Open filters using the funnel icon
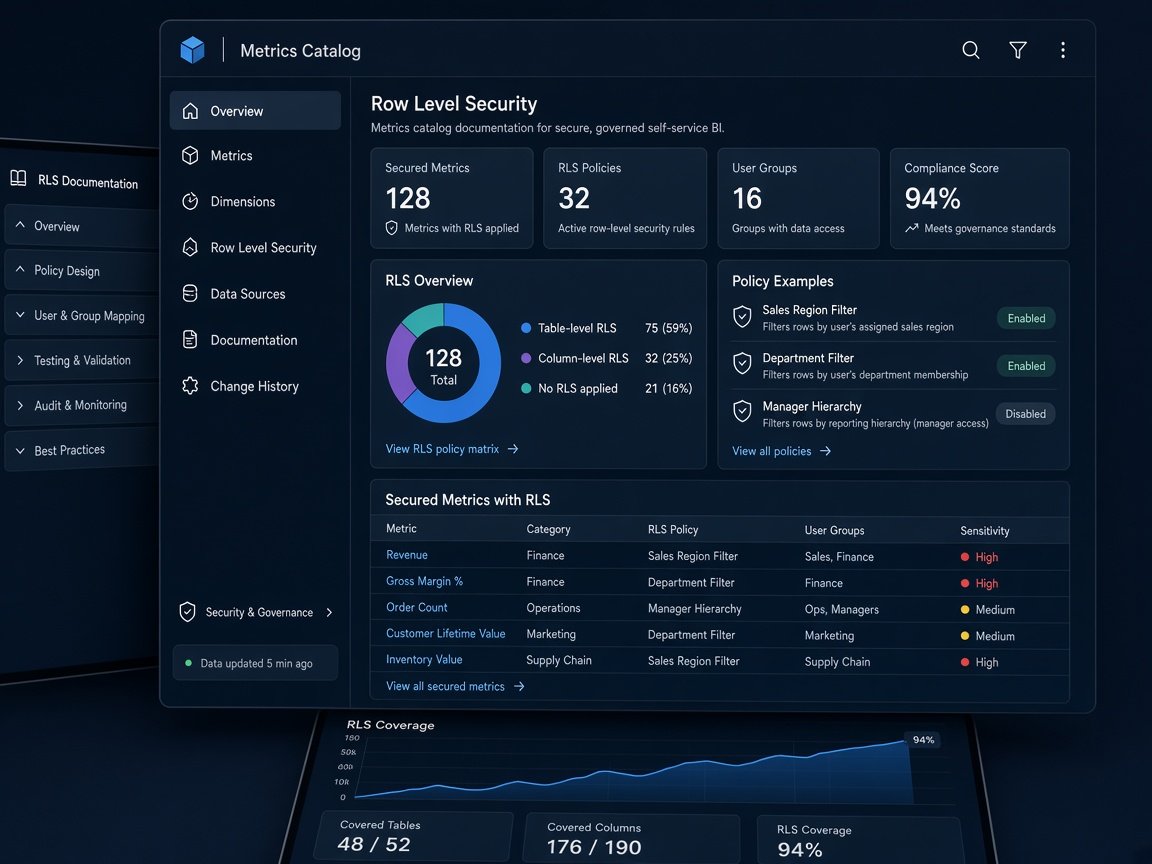The width and height of the screenshot is (1152, 864). click(1018, 50)
